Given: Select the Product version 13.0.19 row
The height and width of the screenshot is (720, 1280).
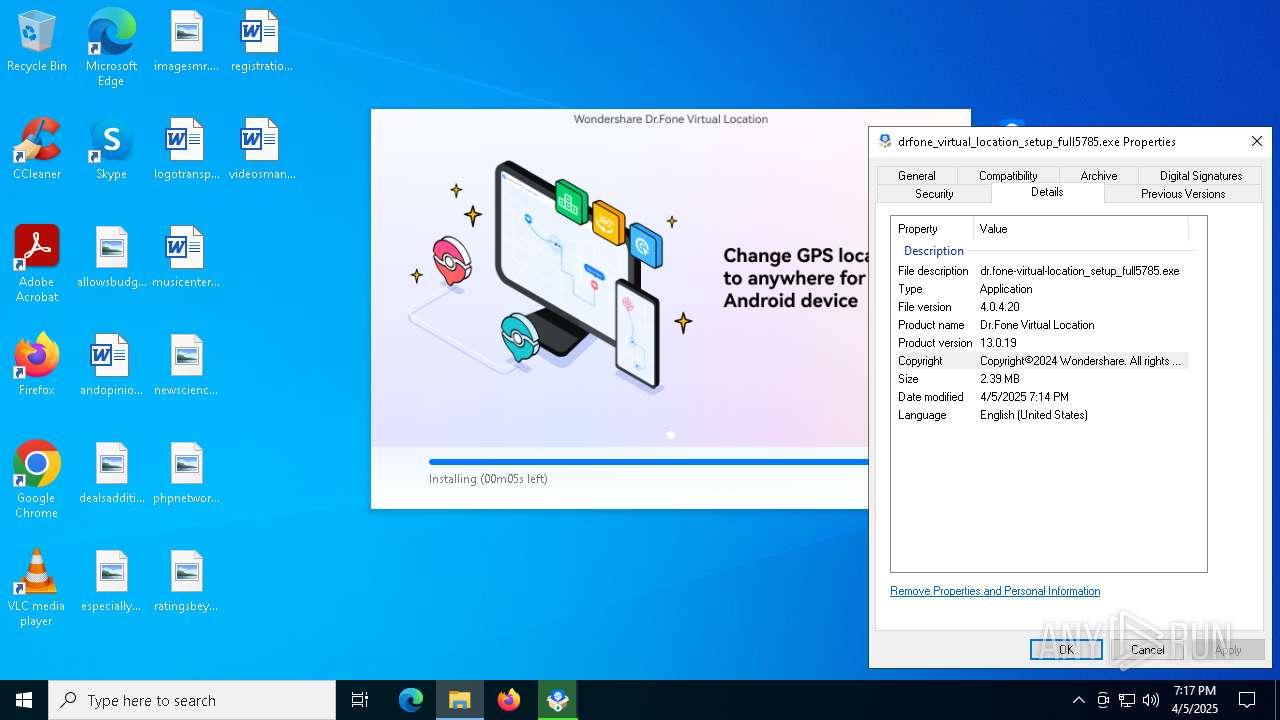Looking at the screenshot, I should click(x=1040, y=343).
